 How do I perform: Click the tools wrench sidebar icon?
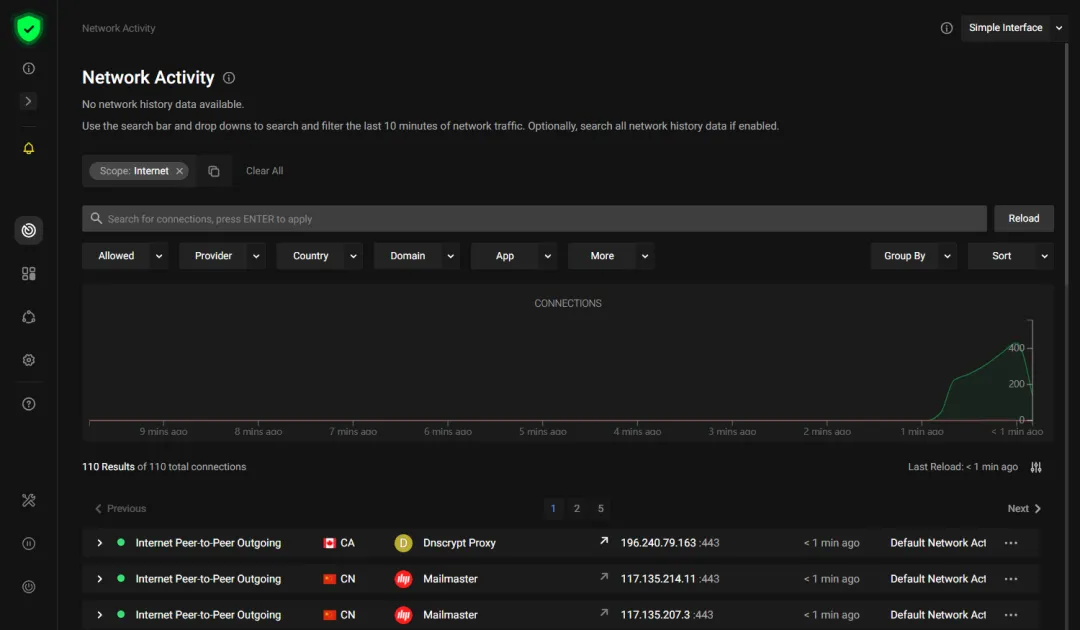click(x=29, y=501)
